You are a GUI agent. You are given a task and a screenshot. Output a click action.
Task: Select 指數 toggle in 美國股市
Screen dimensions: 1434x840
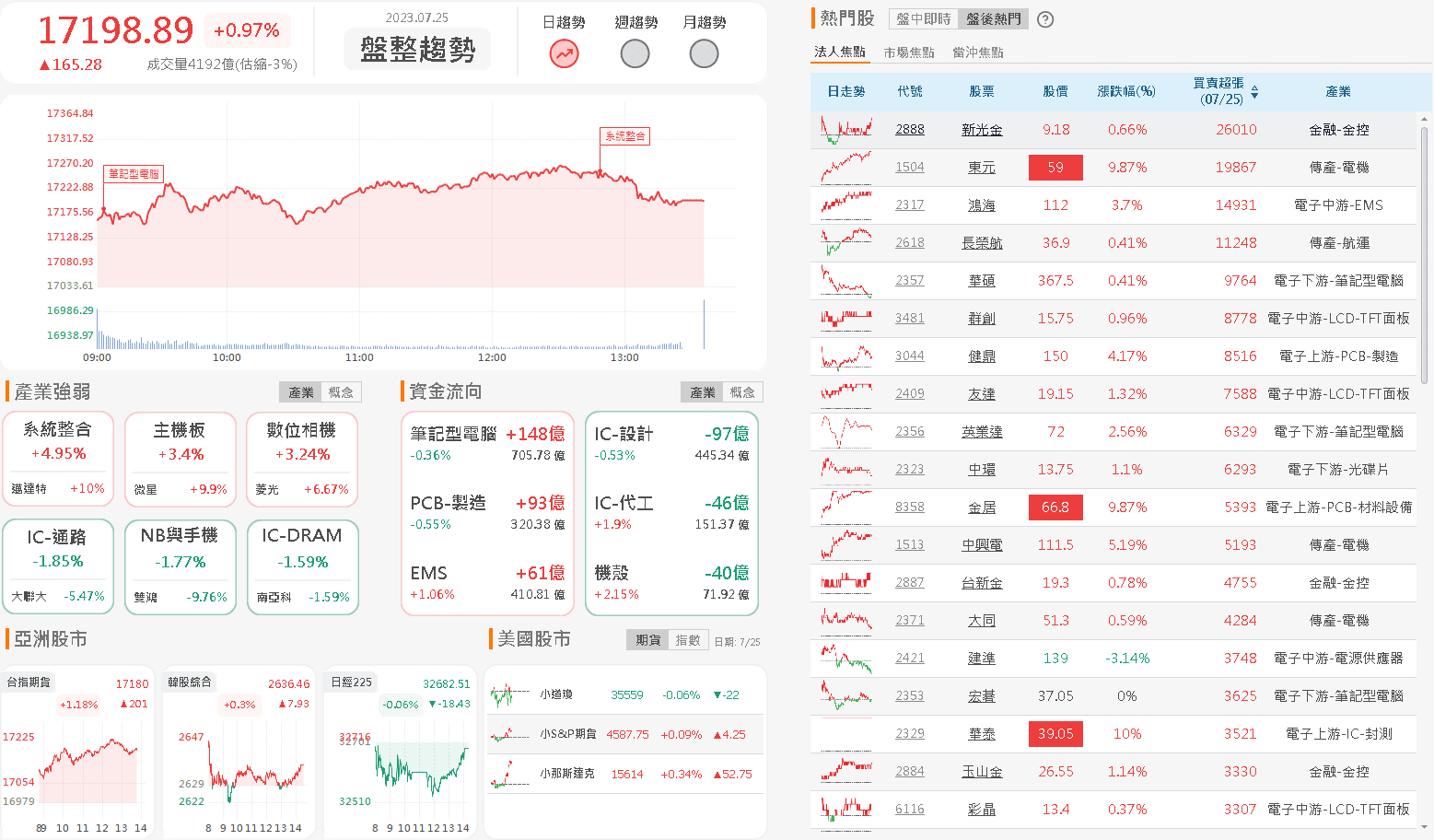pos(688,640)
